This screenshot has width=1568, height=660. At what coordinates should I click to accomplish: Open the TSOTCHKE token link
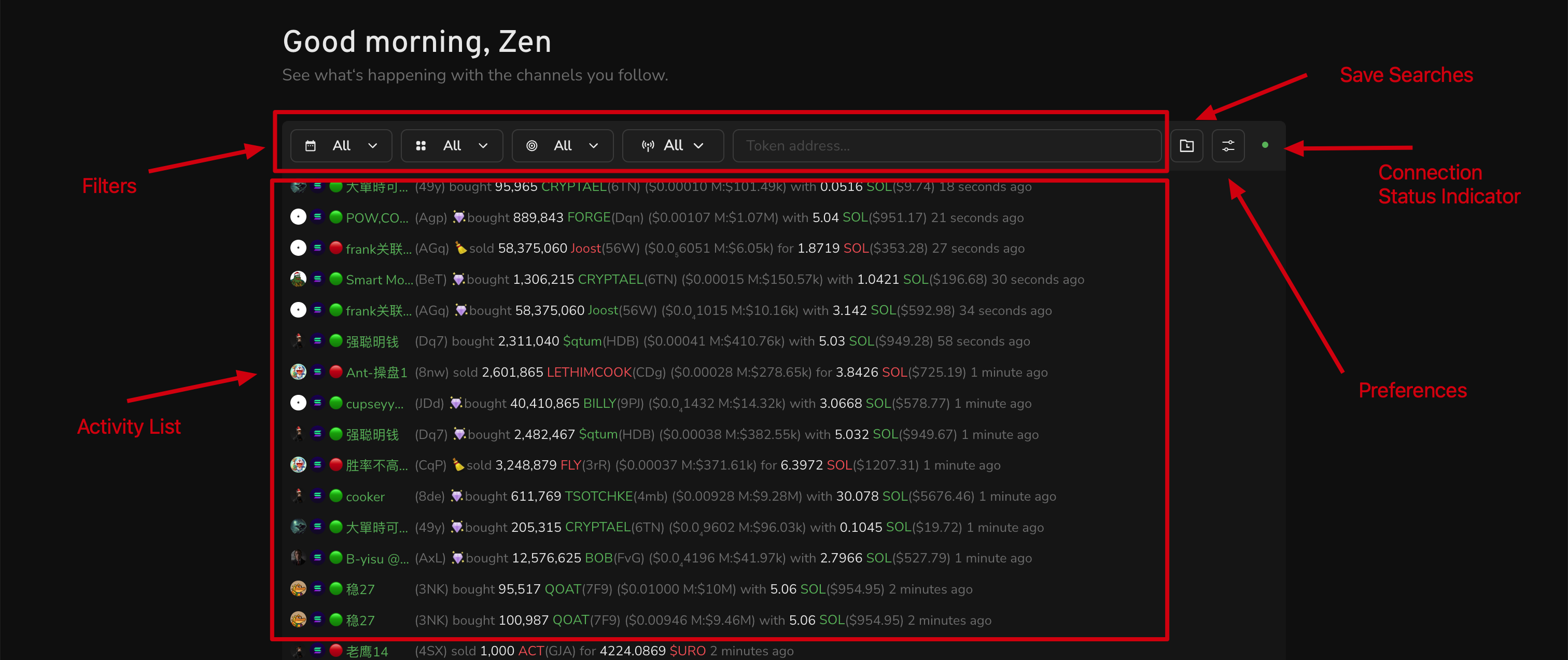(x=598, y=496)
